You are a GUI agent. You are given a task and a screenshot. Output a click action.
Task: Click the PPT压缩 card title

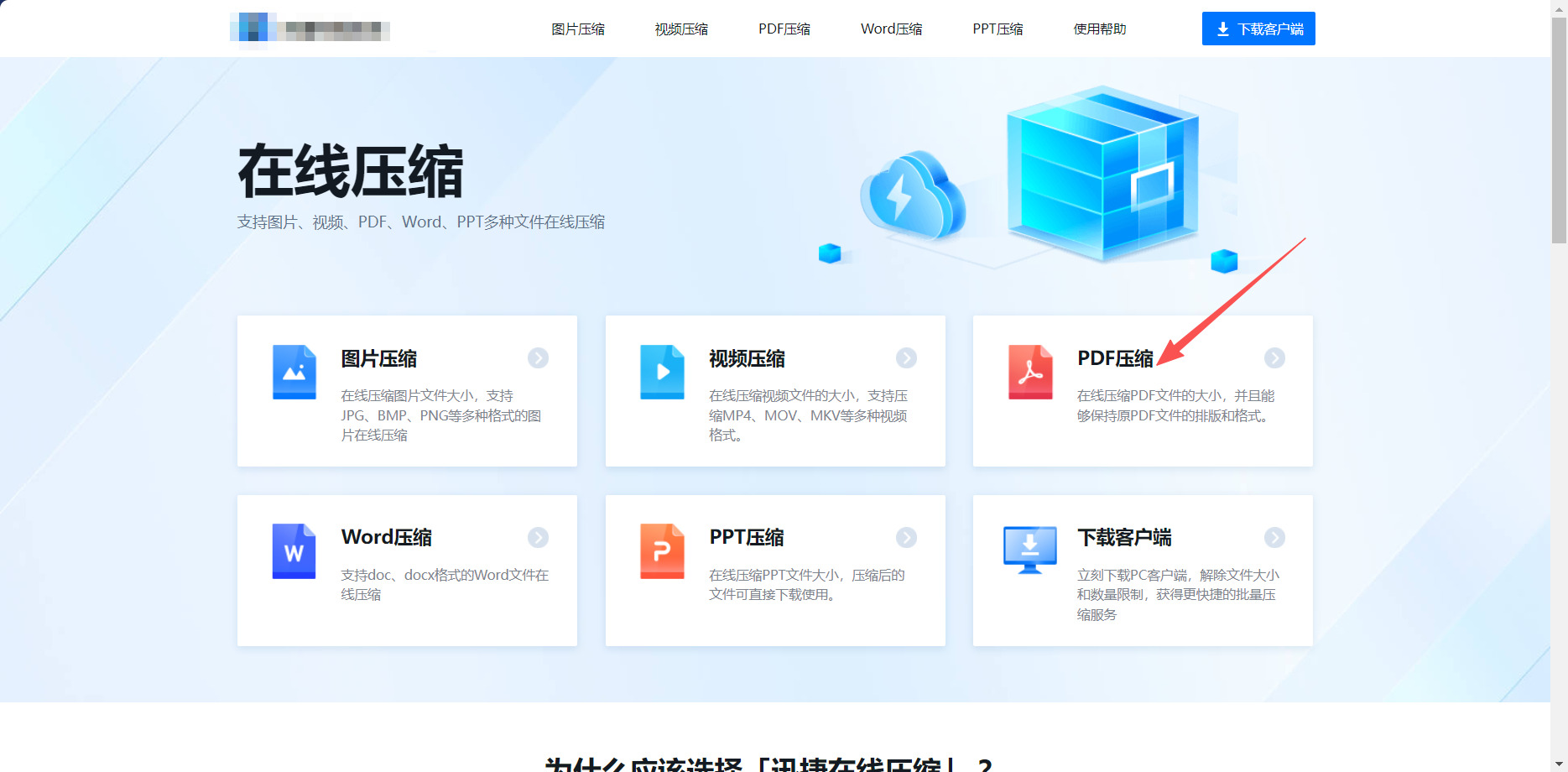pos(747,538)
